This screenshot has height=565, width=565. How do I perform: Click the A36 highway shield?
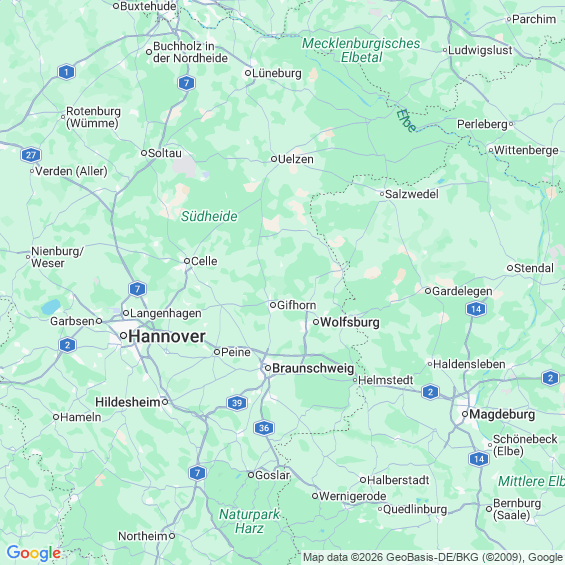264,428
